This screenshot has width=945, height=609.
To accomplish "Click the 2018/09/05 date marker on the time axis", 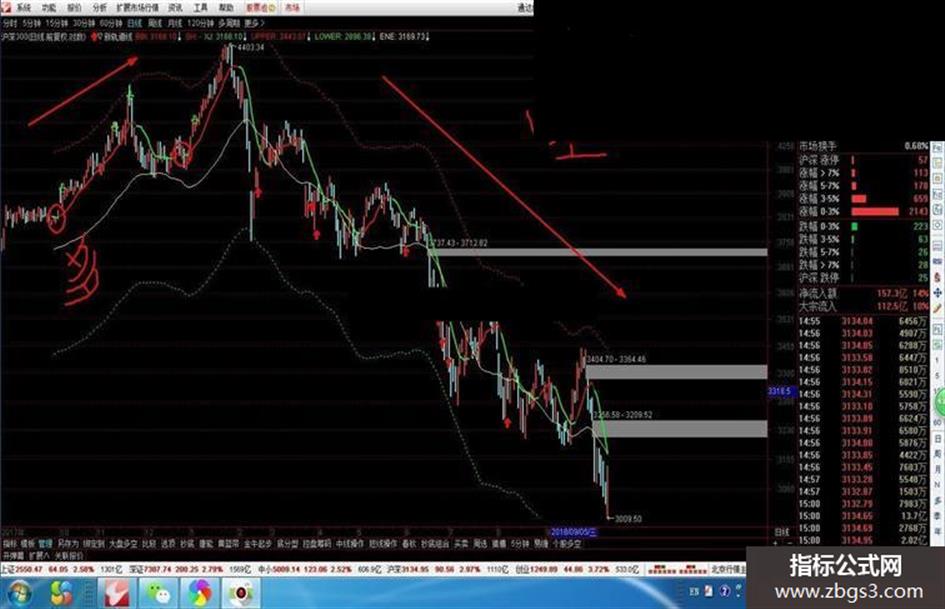I will point(574,532).
